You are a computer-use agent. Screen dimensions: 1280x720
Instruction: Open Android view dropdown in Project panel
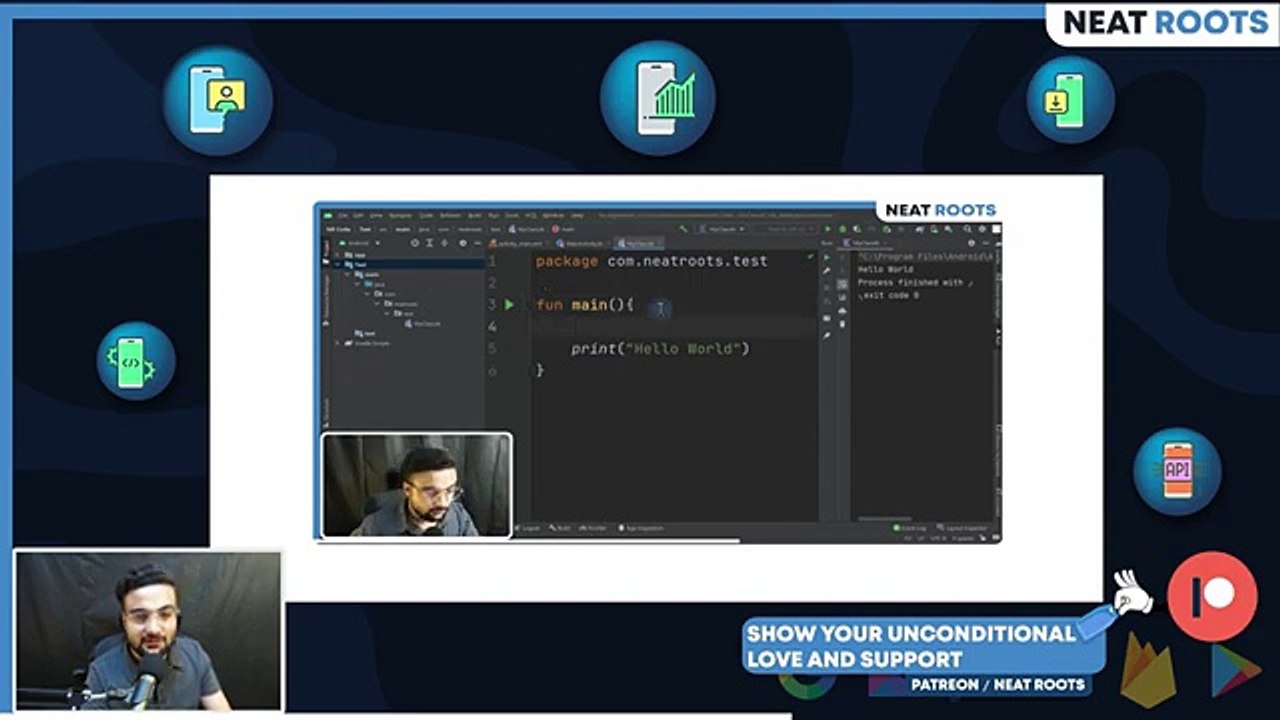pos(359,243)
